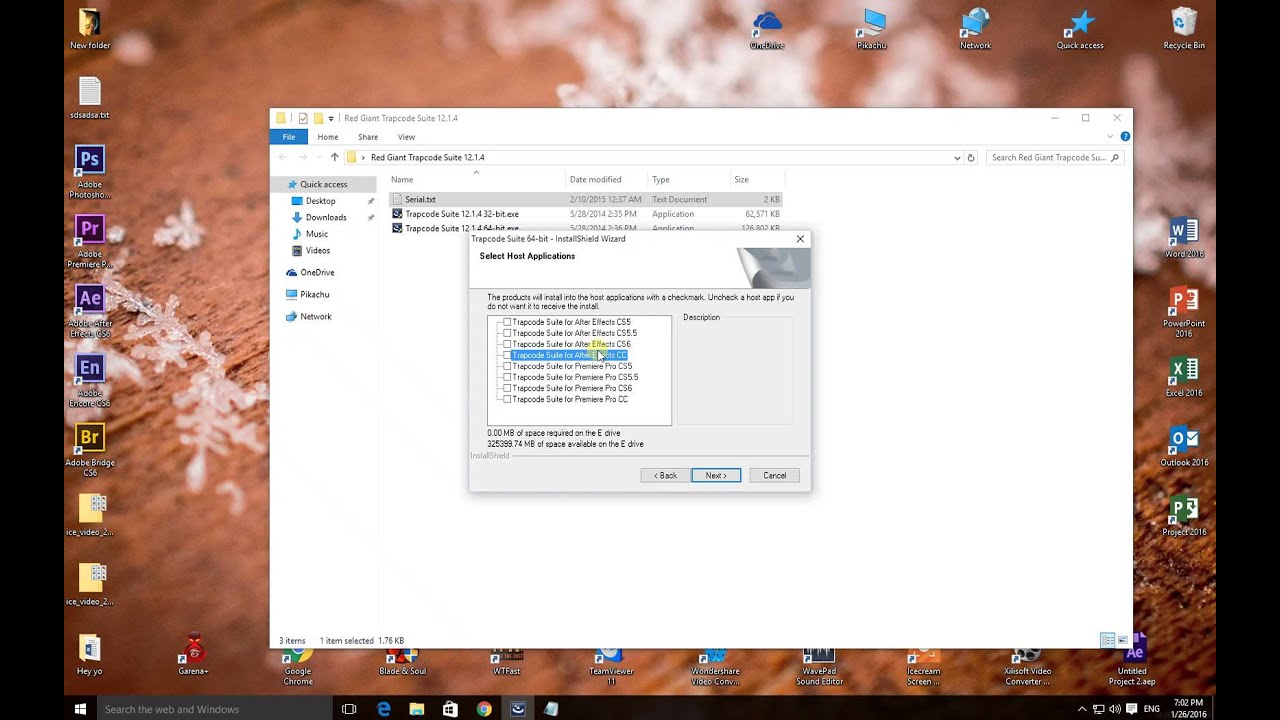Image resolution: width=1280 pixels, height=720 pixels.
Task: Cancel the Trapcode Suite installation
Action: click(775, 475)
